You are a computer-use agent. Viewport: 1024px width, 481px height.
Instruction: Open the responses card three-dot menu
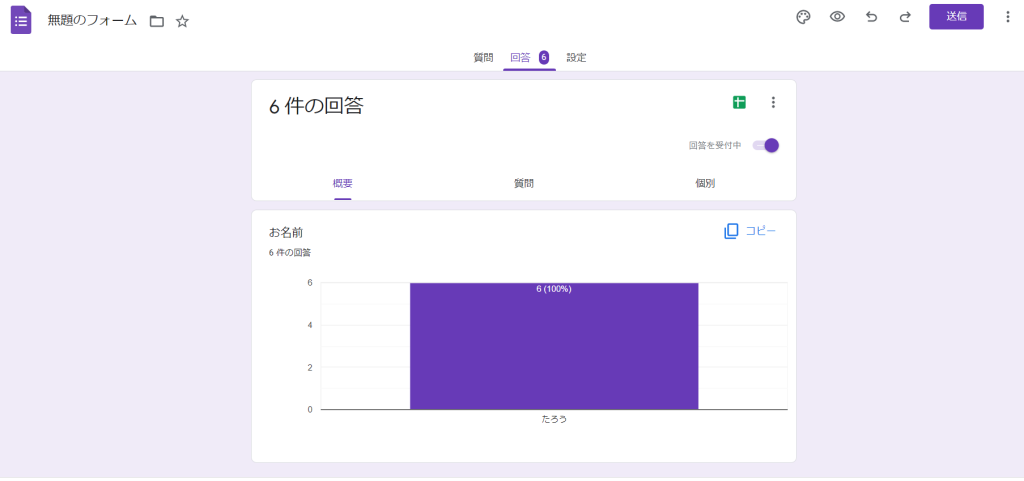pyautogui.click(x=772, y=102)
